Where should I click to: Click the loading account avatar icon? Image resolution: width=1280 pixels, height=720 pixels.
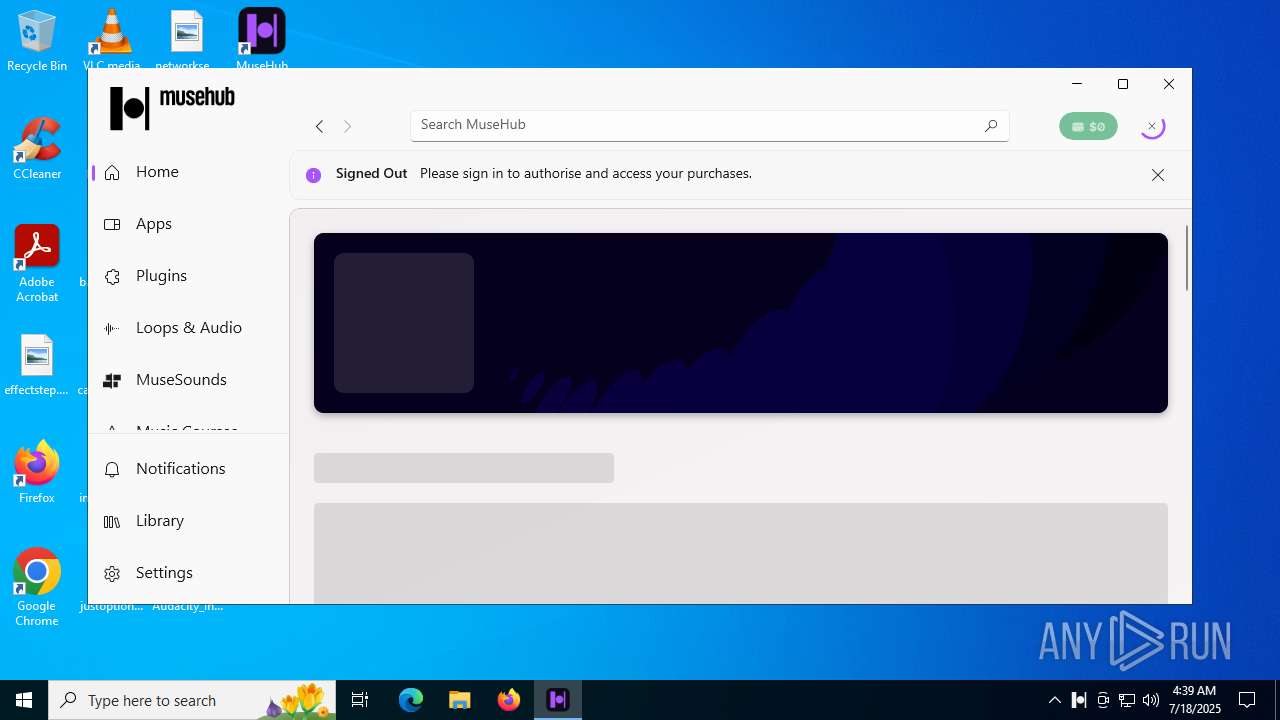pyautogui.click(x=1152, y=127)
